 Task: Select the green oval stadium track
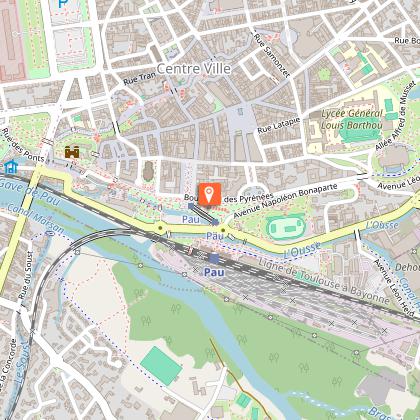286,228
